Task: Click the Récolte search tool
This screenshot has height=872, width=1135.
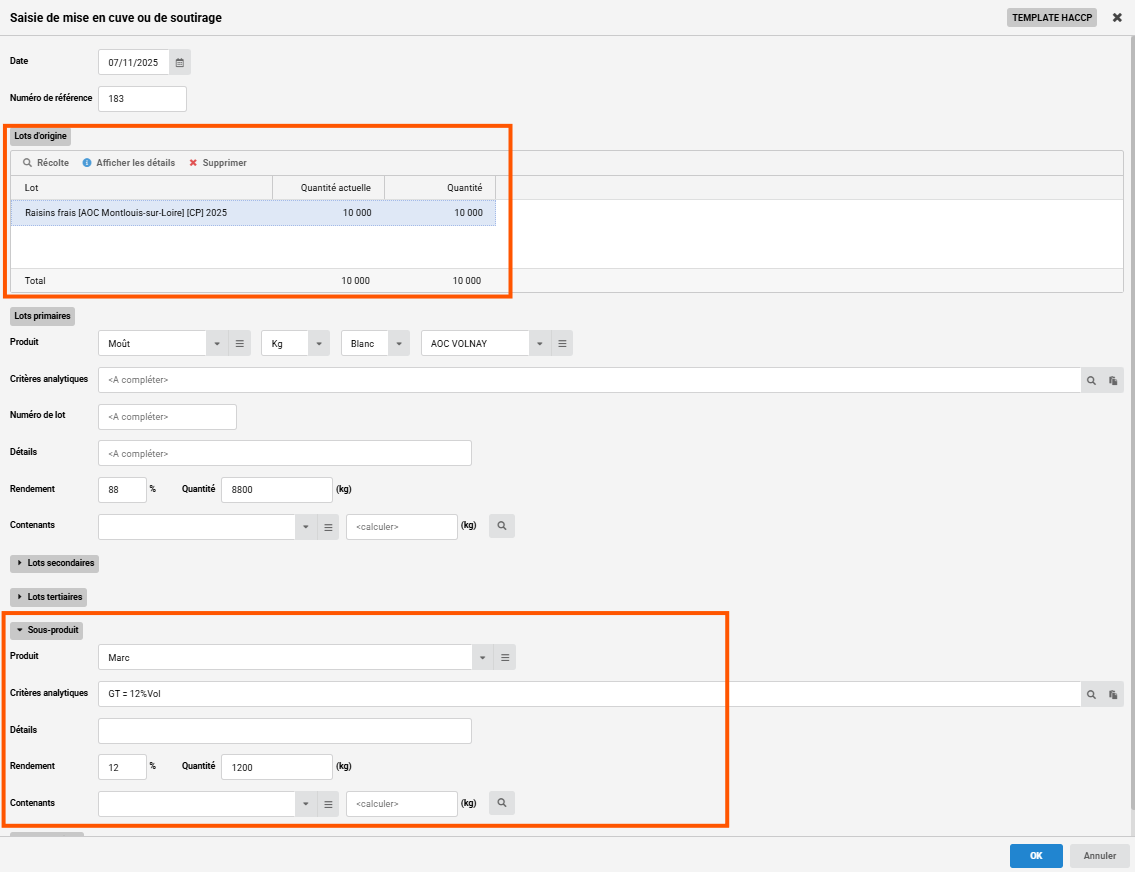Action: [x=46, y=163]
